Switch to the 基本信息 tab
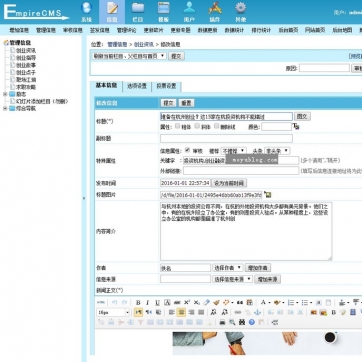Image resolution: width=362 pixels, height=362 pixels. [x=106, y=86]
